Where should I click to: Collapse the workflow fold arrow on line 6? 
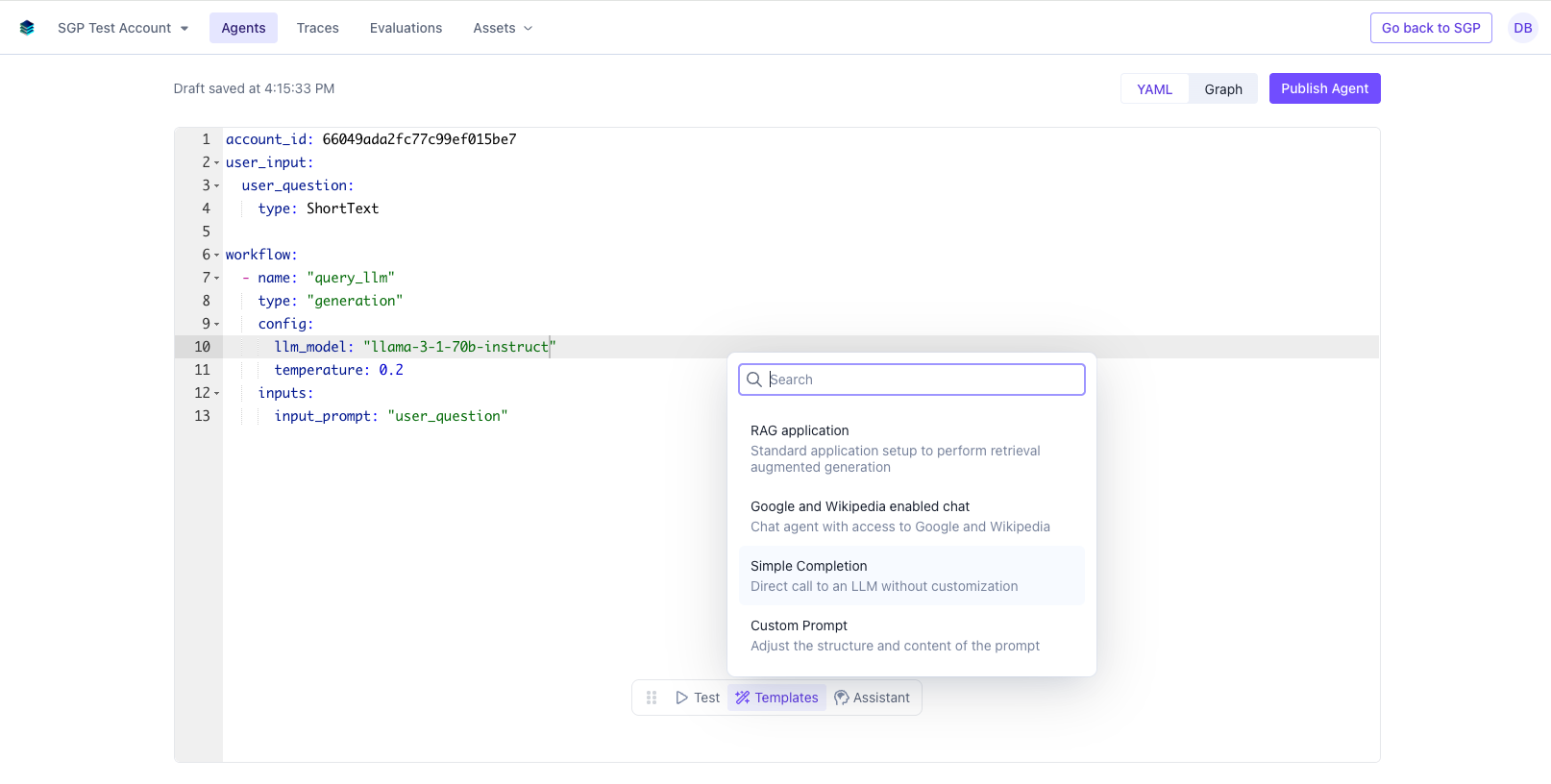click(216, 256)
